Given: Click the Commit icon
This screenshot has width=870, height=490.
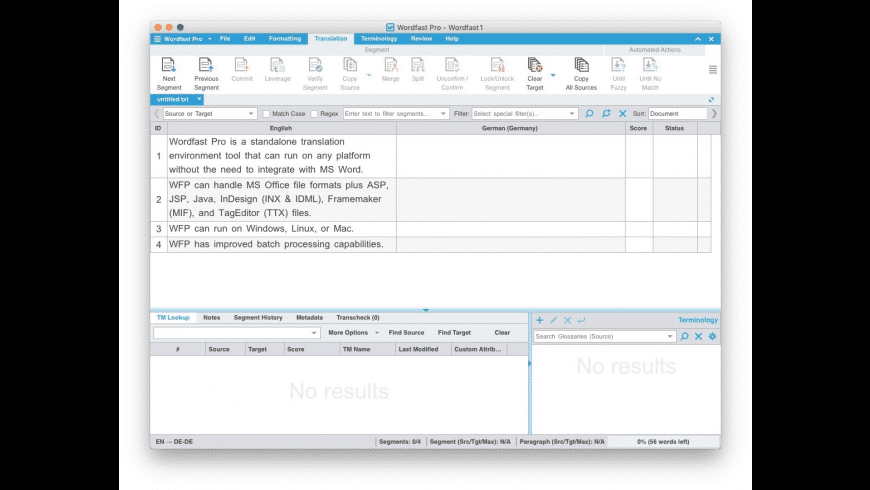Looking at the screenshot, I should click(241, 65).
